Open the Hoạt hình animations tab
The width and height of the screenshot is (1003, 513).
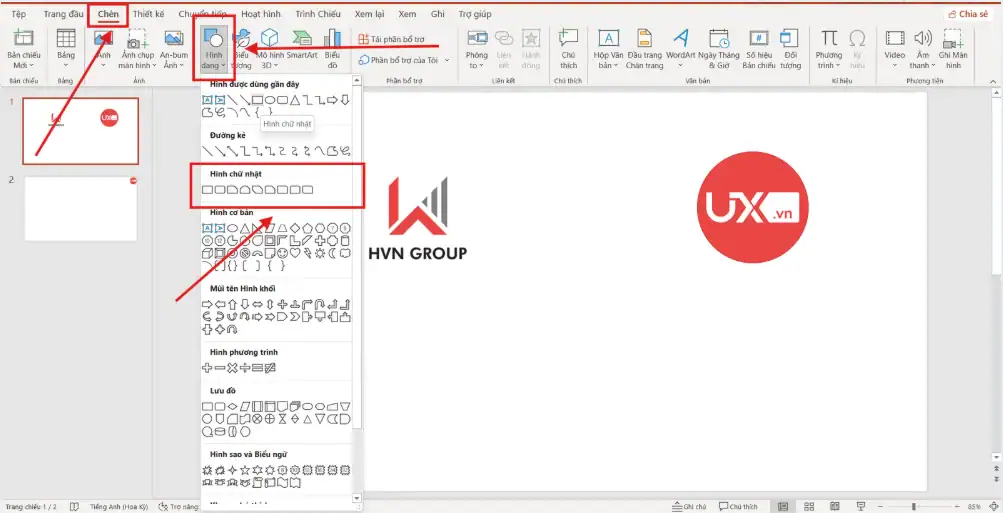260,14
